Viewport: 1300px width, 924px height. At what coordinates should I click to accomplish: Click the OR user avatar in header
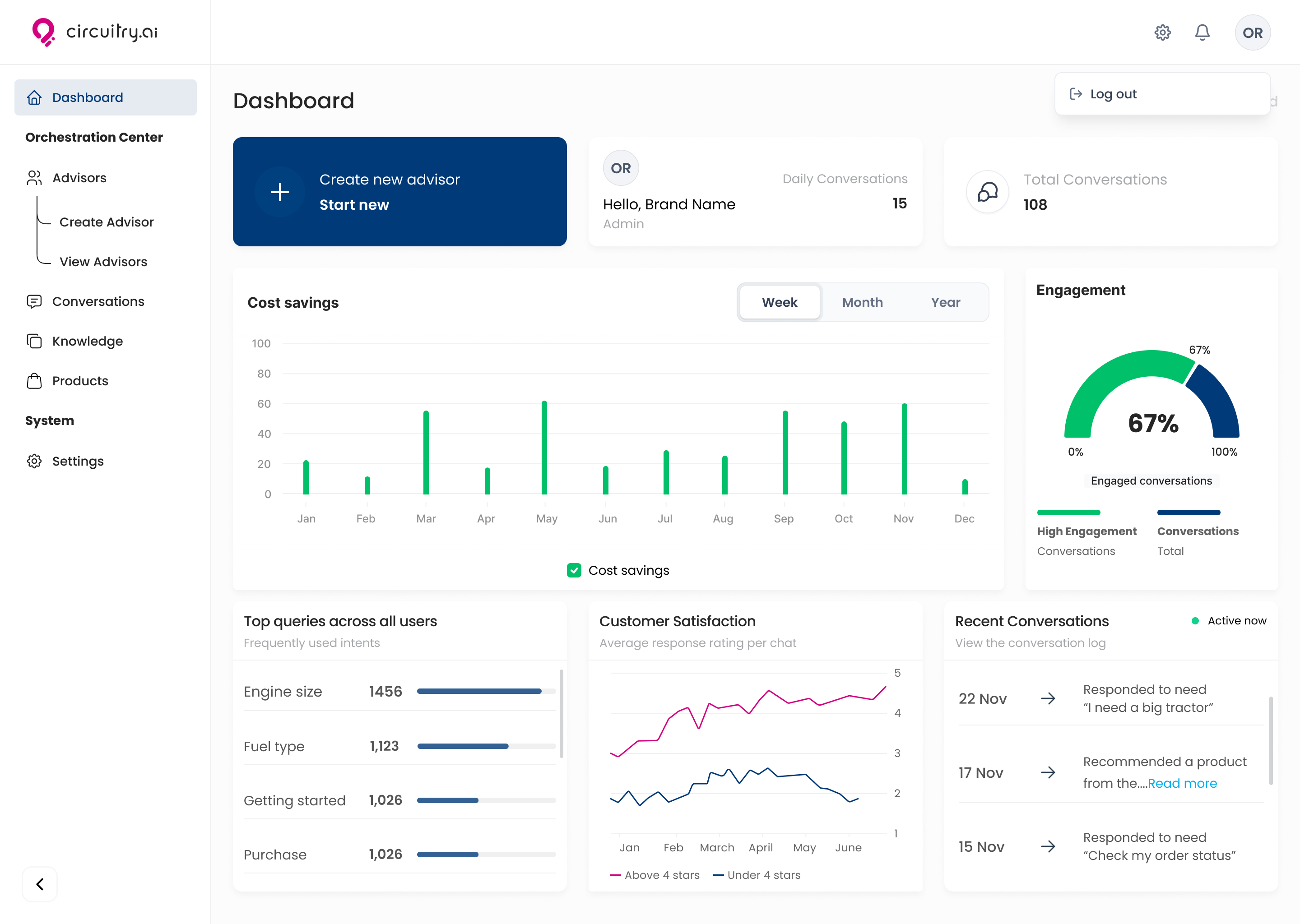click(1252, 32)
